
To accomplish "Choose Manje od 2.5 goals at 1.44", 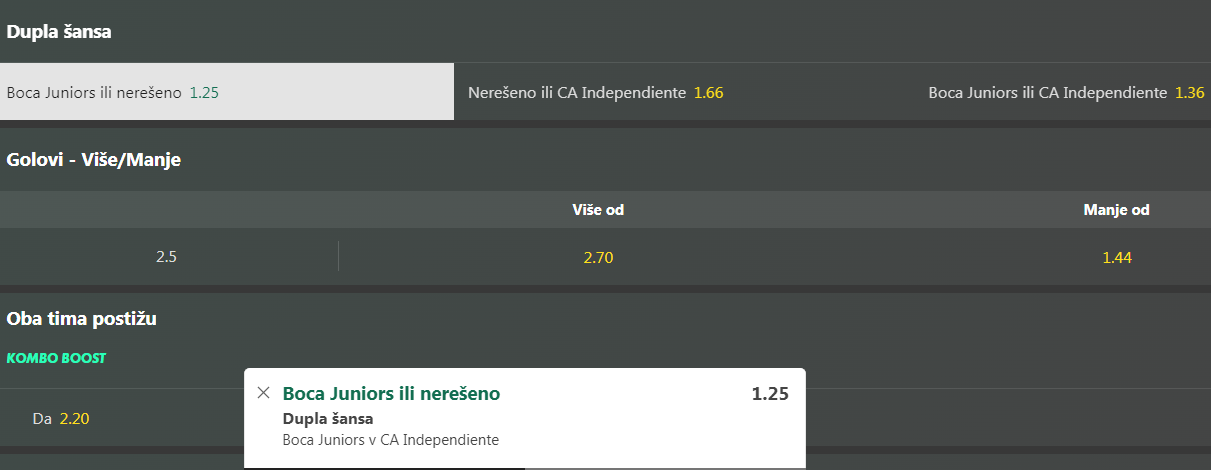I will (x=1116, y=257).
